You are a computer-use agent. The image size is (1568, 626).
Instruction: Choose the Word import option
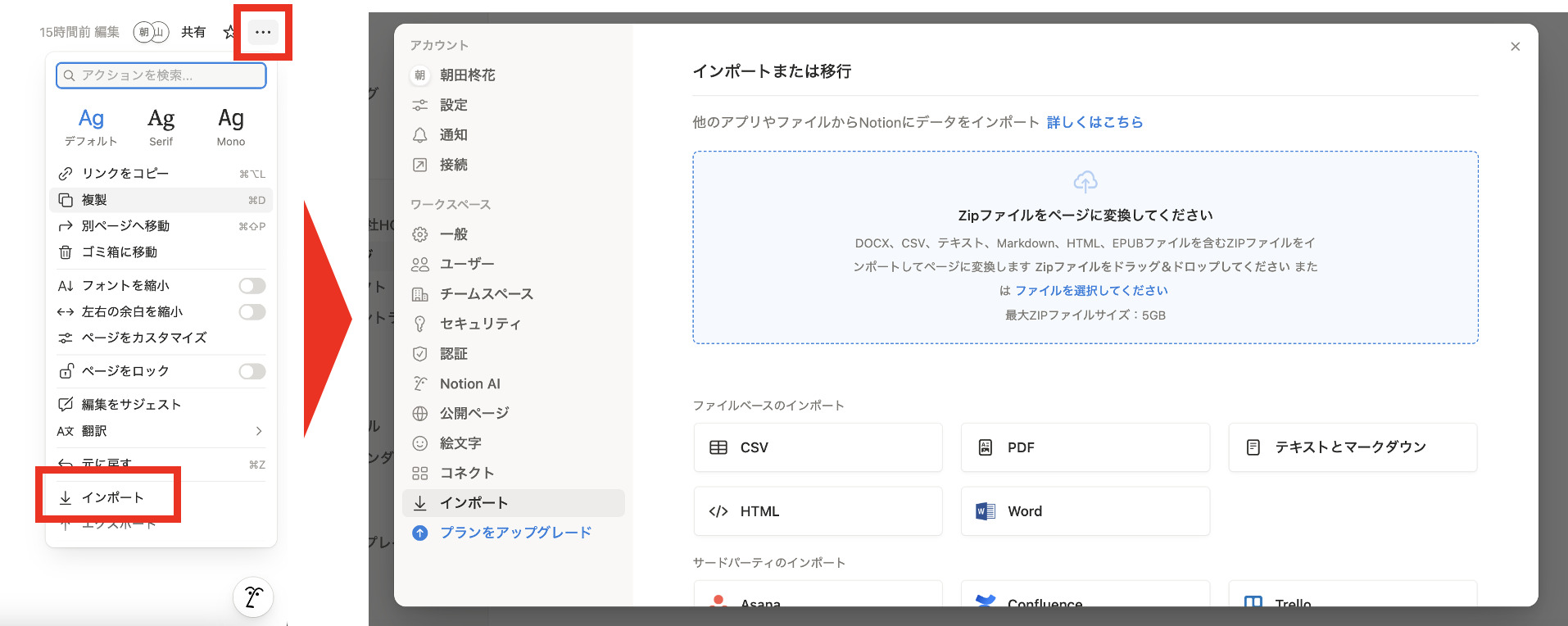pyautogui.click(x=1085, y=511)
